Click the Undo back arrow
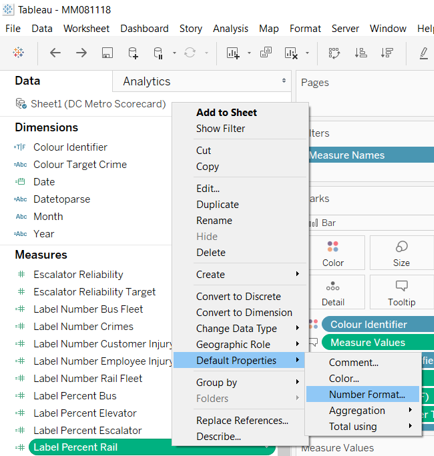The height and width of the screenshot is (456, 434). click(x=55, y=53)
